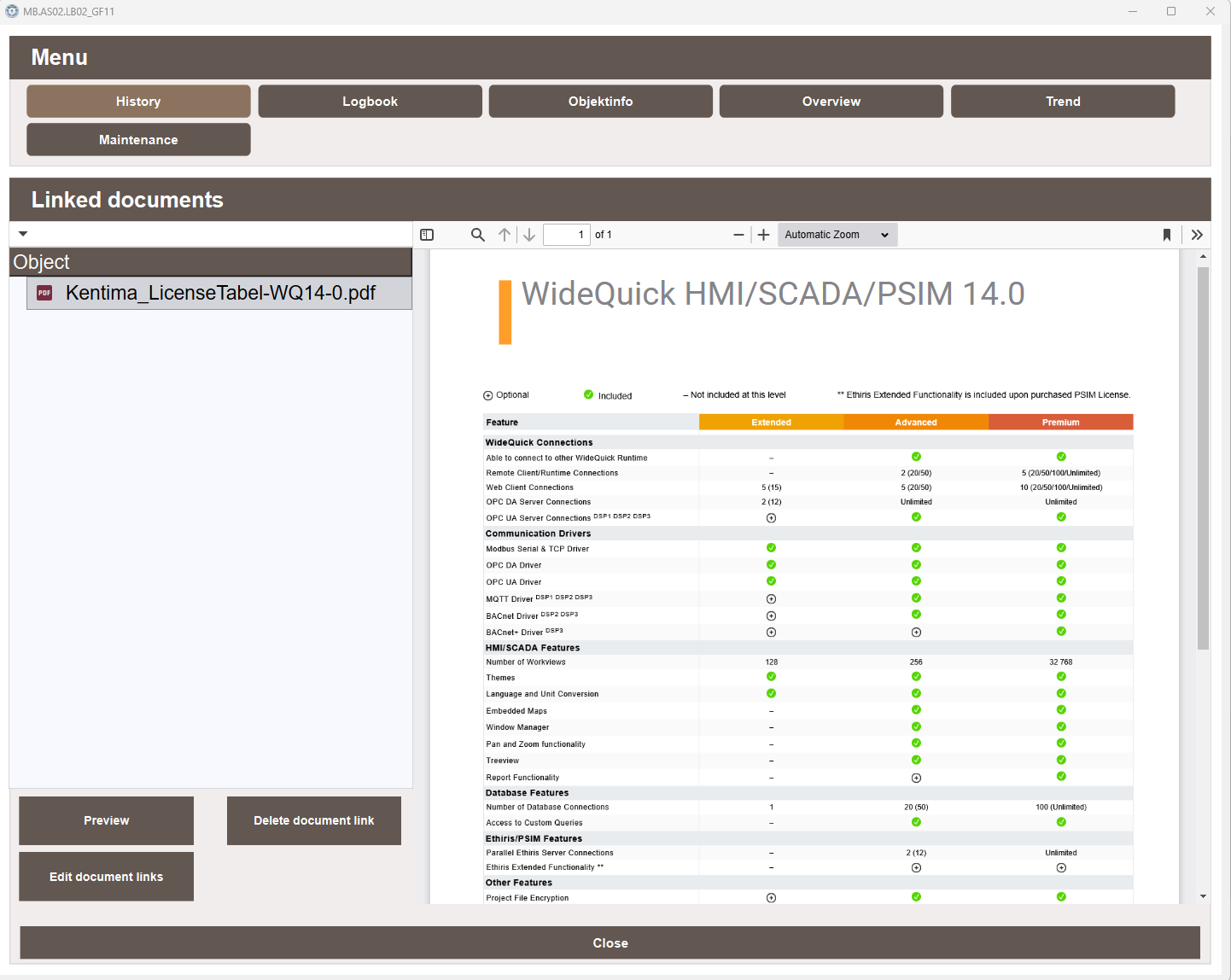Close the Linked documents dialog
The width and height of the screenshot is (1231, 980).
tap(610, 942)
